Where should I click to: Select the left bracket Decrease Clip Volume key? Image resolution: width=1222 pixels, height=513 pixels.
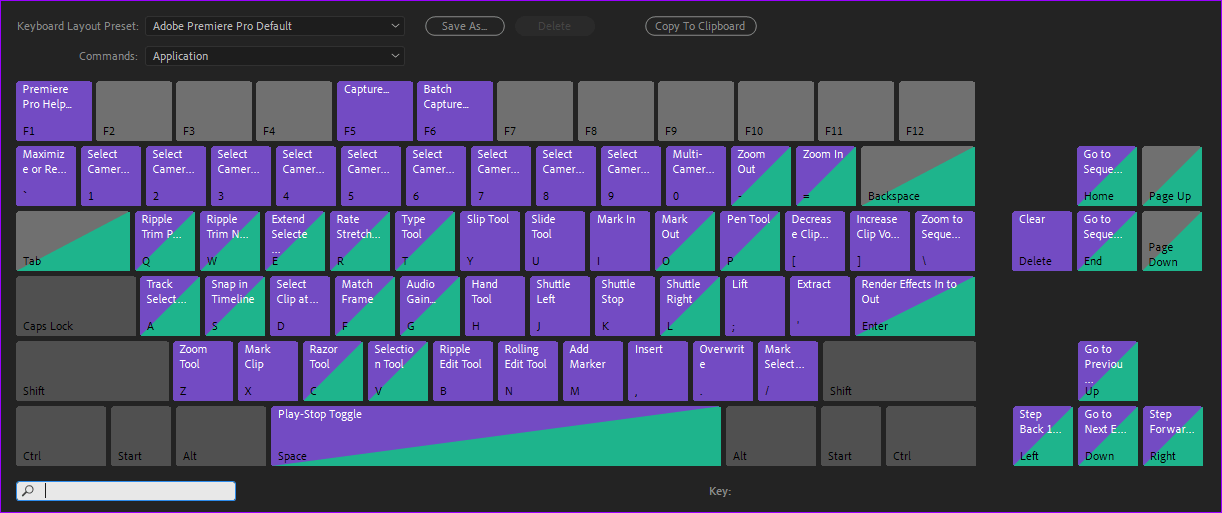(x=815, y=241)
